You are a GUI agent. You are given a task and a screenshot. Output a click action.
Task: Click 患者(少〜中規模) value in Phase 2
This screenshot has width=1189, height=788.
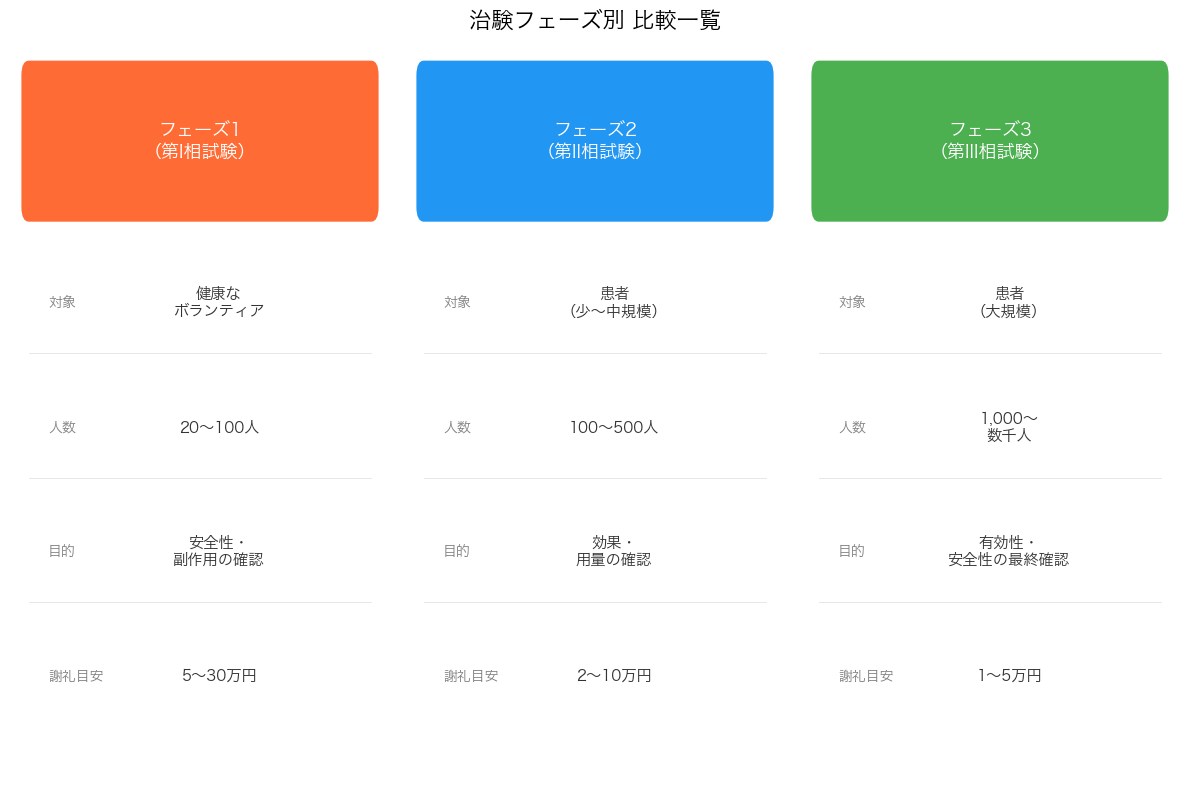pos(614,302)
